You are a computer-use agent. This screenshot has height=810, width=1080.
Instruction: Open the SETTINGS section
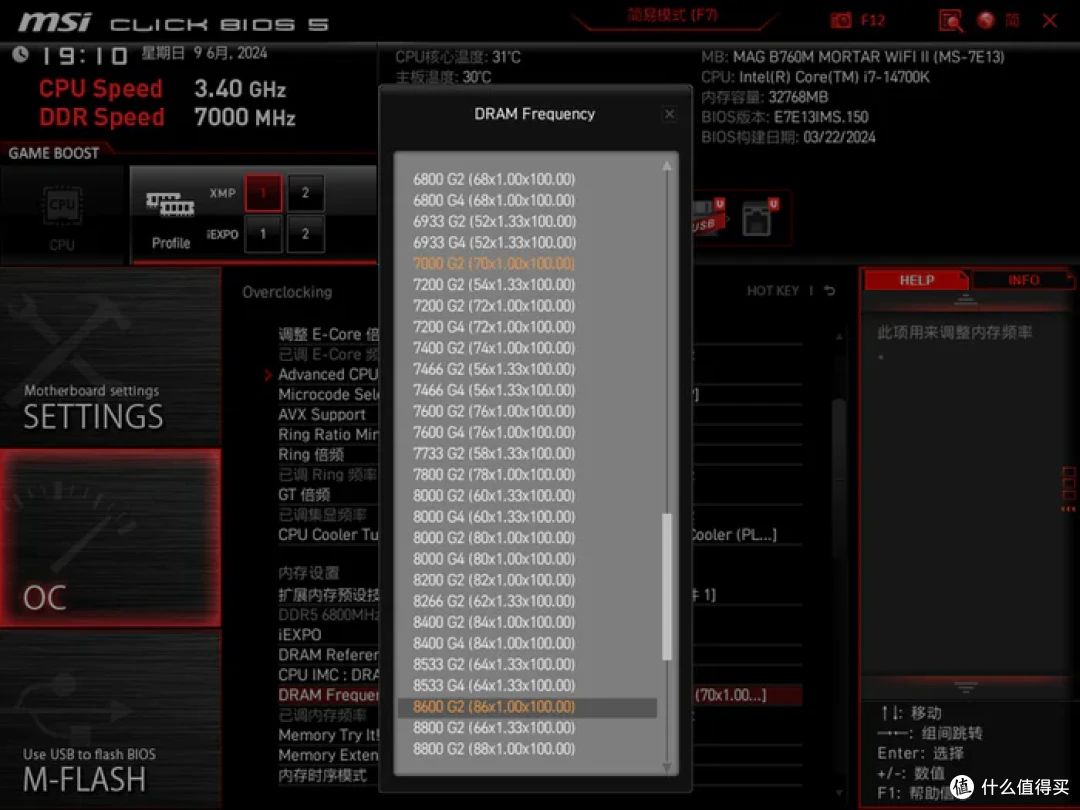coord(110,358)
